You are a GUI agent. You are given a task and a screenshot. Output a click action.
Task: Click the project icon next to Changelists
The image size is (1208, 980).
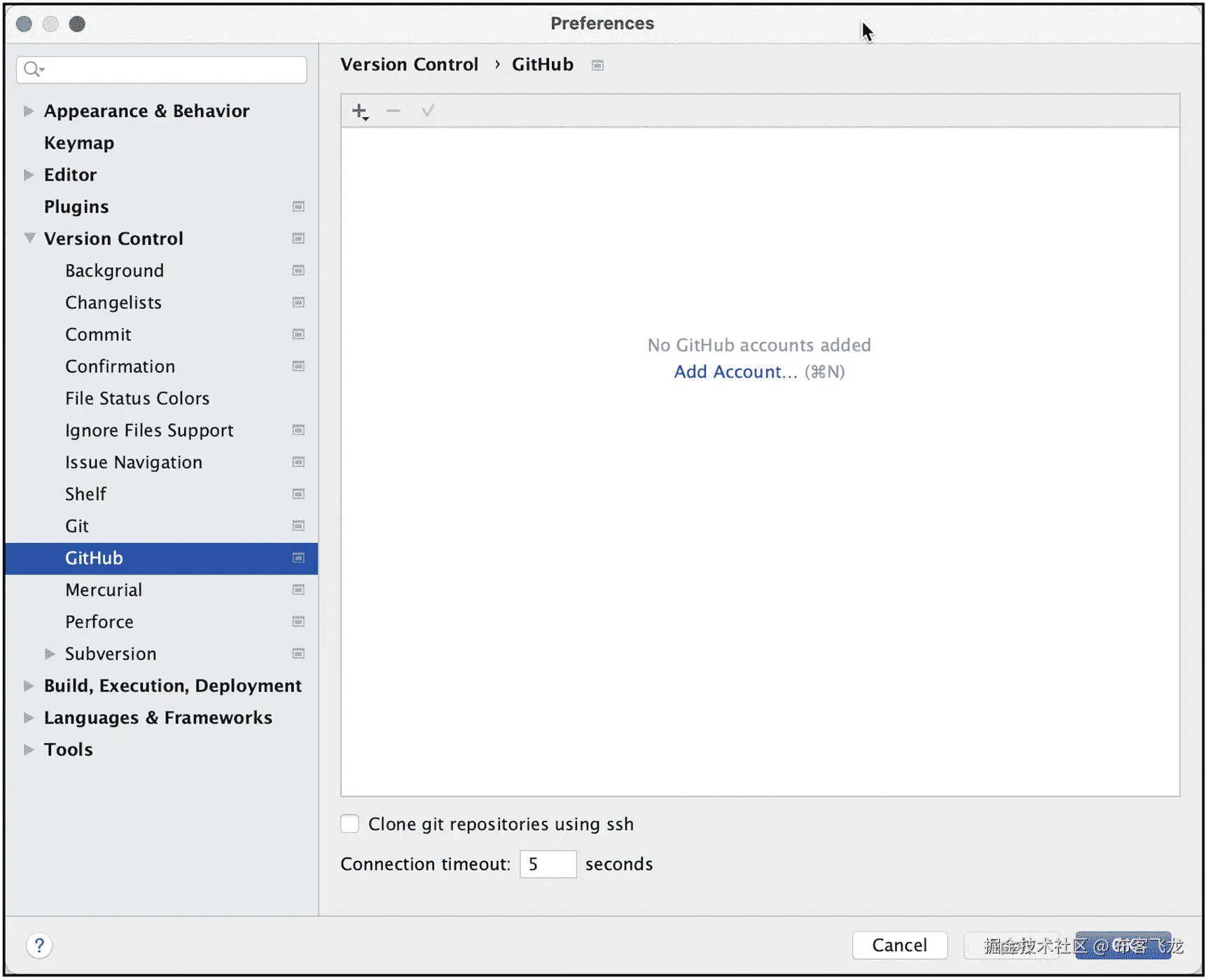(x=298, y=303)
